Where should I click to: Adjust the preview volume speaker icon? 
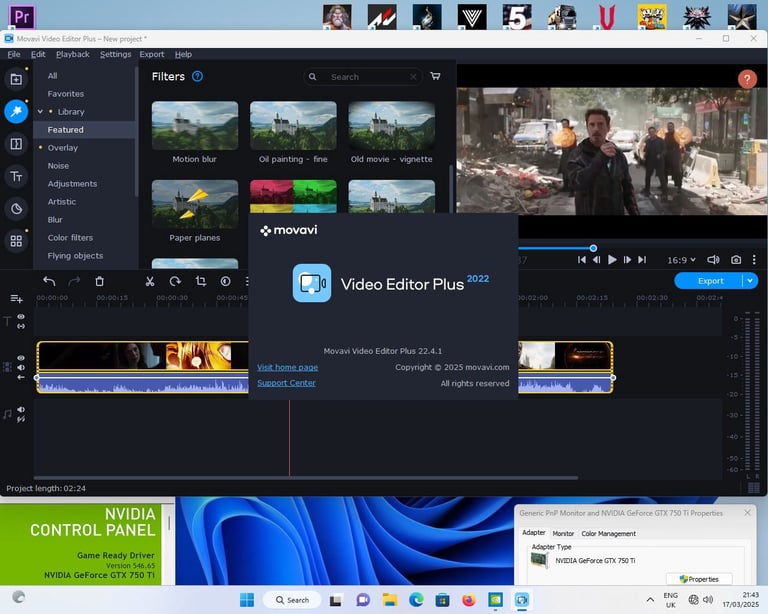coord(713,260)
